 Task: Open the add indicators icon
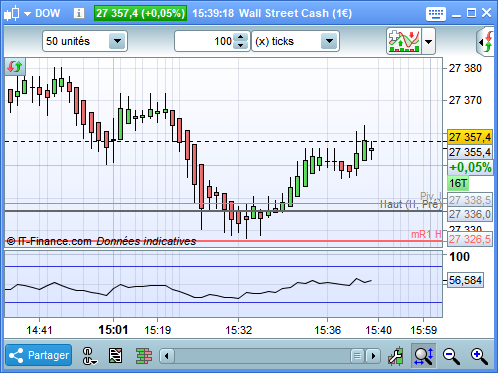tap(404, 41)
